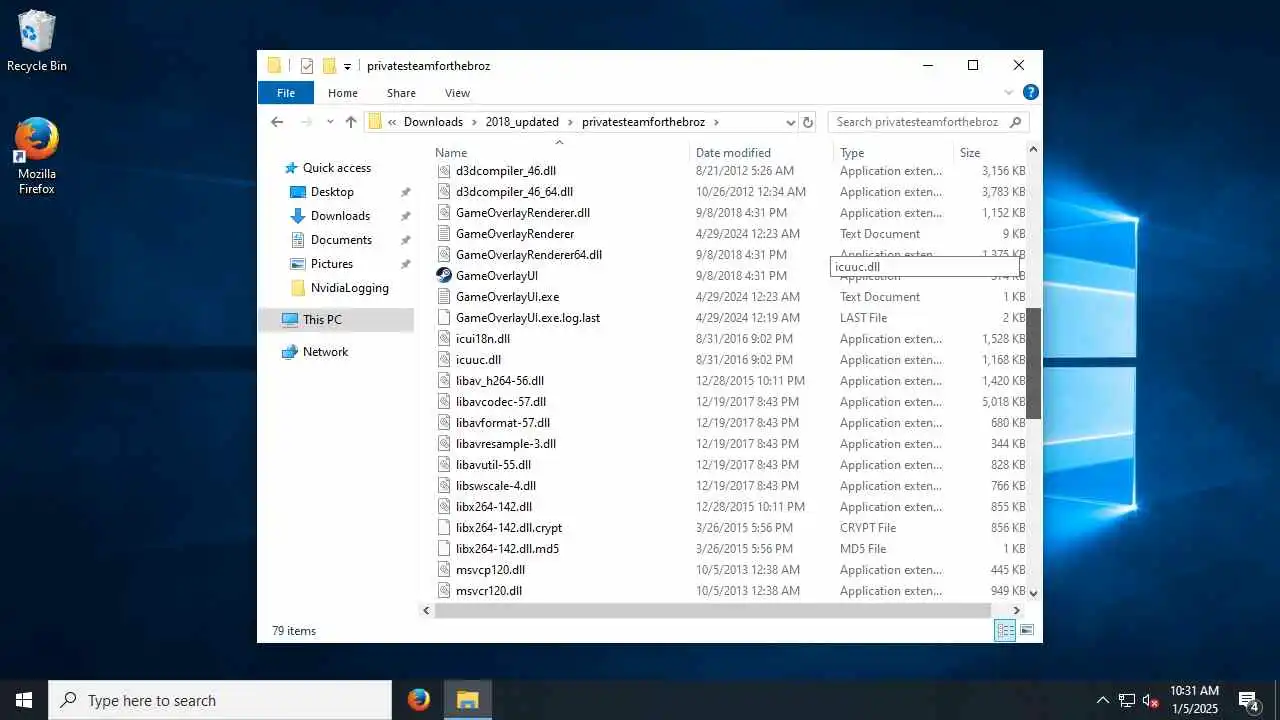This screenshot has width=1280, height=720.
Task: Expand the ribbon with the chevron
Action: pyautogui.click(x=1008, y=93)
